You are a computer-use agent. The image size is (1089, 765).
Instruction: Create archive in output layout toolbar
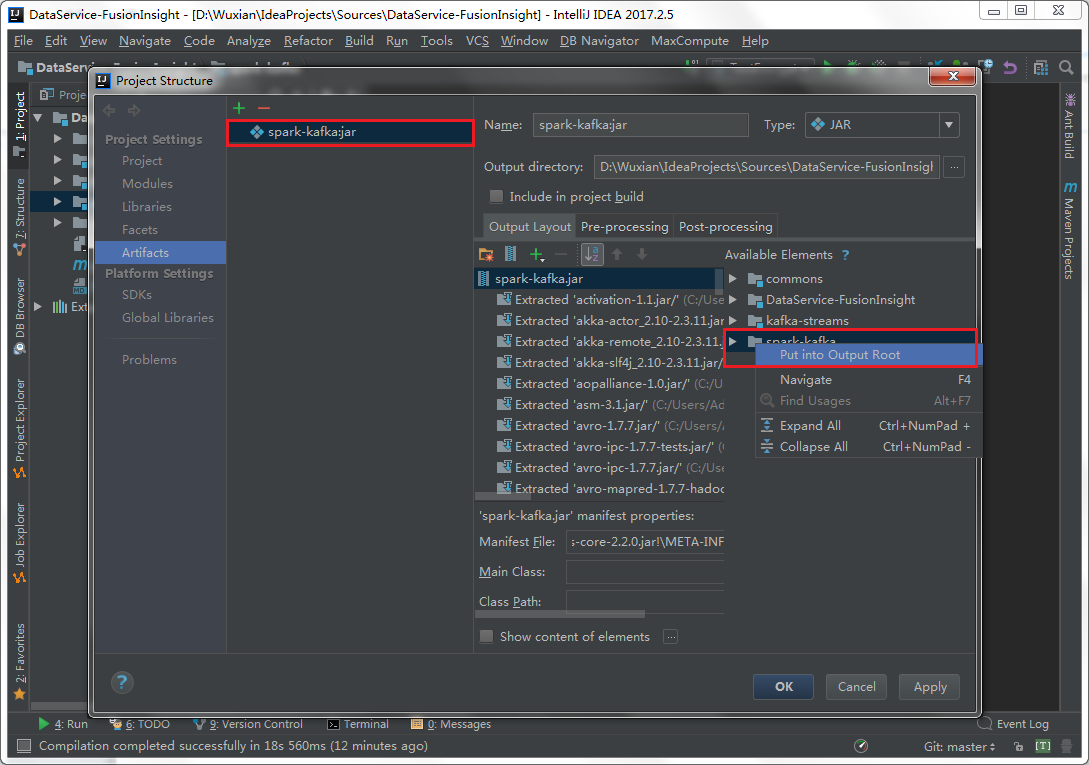510,254
